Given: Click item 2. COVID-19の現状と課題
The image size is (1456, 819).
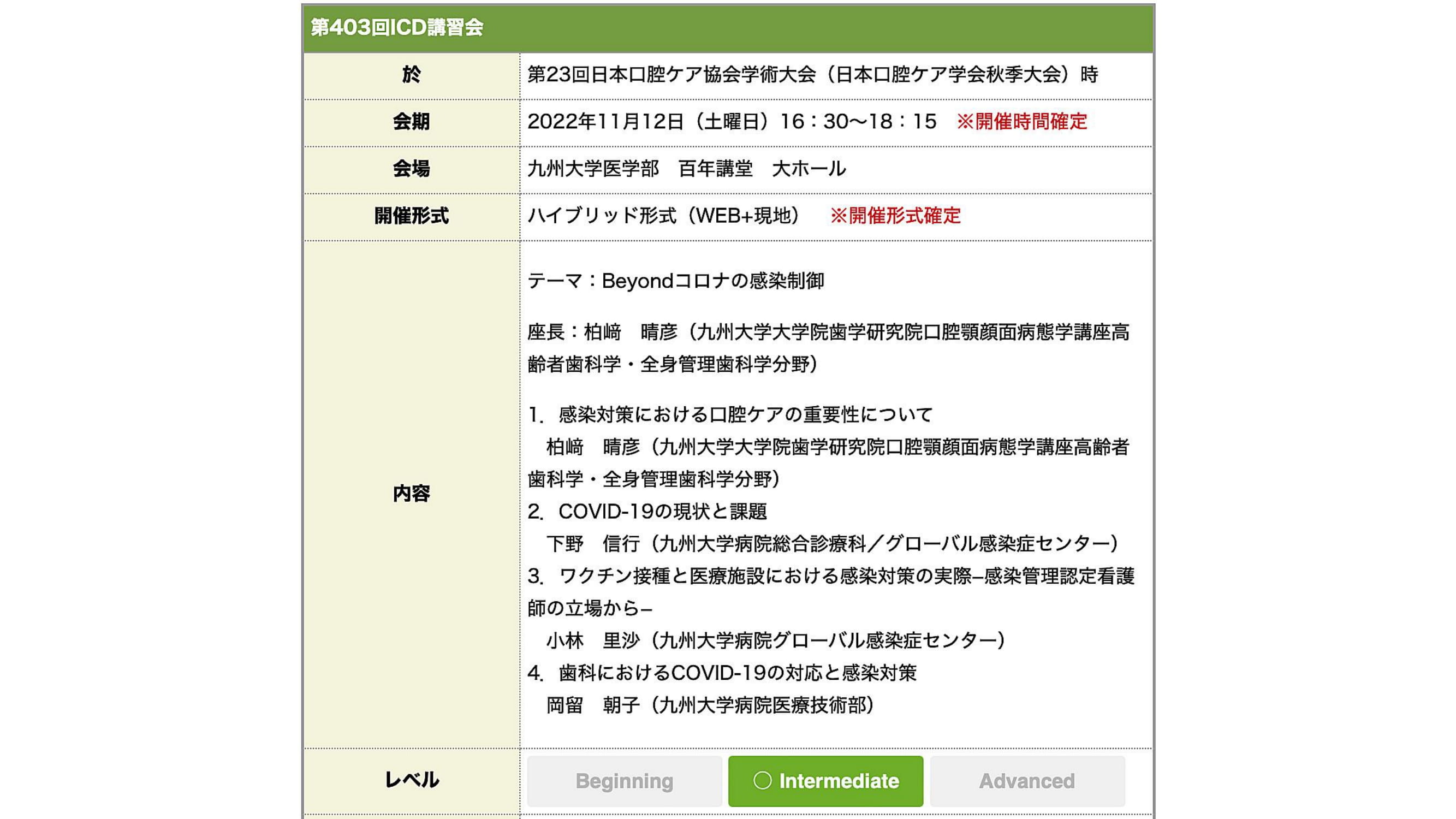Looking at the screenshot, I should pos(647,512).
